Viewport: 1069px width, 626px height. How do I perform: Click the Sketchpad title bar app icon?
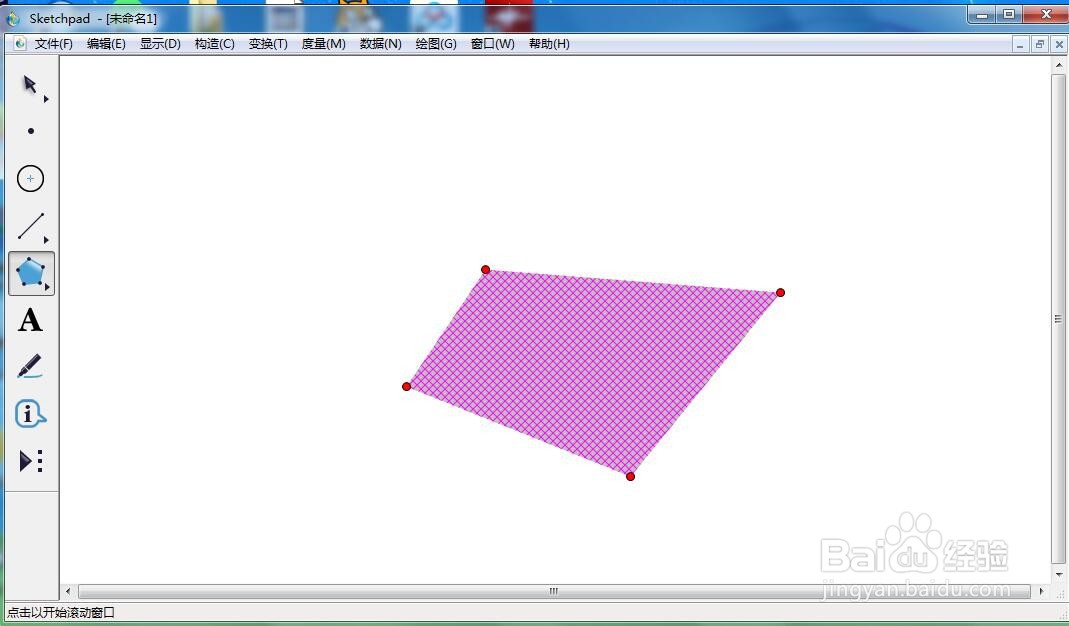click(13, 18)
